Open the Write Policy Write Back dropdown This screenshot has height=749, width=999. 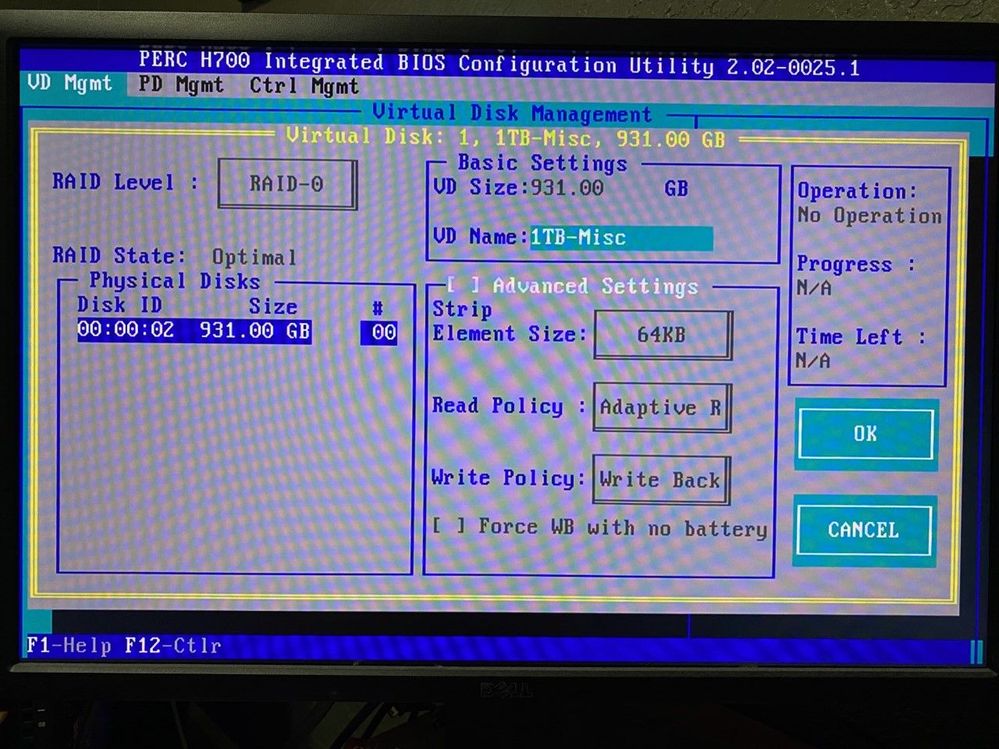(x=661, y=480)
